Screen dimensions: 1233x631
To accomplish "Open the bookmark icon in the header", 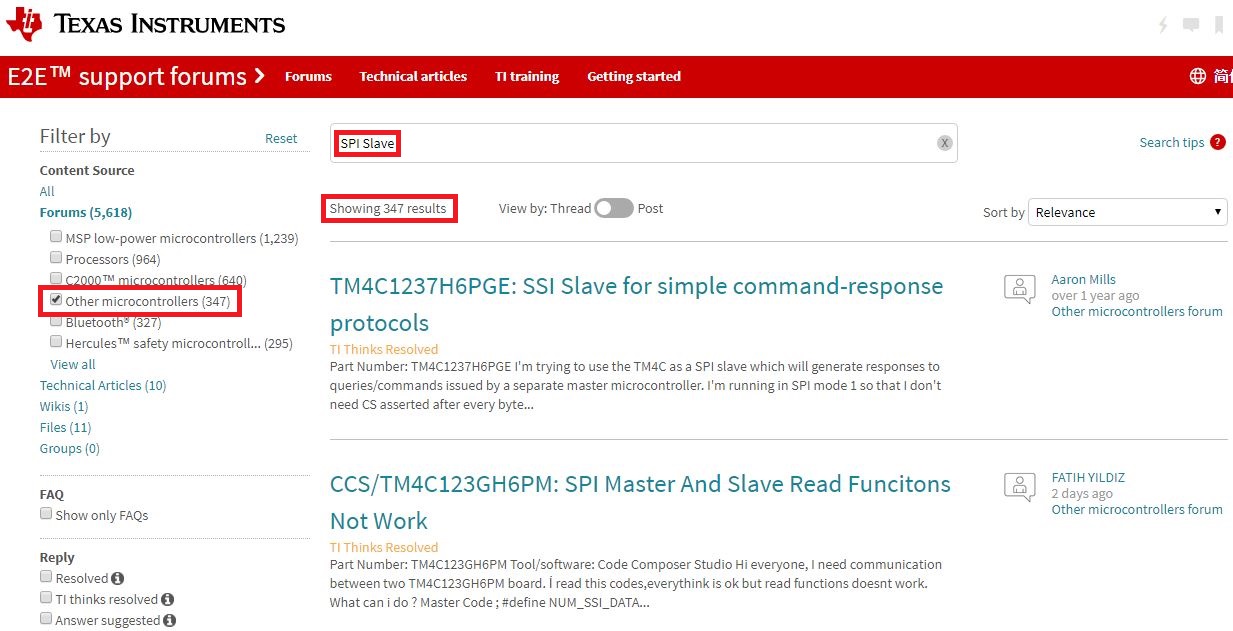I will 1219,25.
